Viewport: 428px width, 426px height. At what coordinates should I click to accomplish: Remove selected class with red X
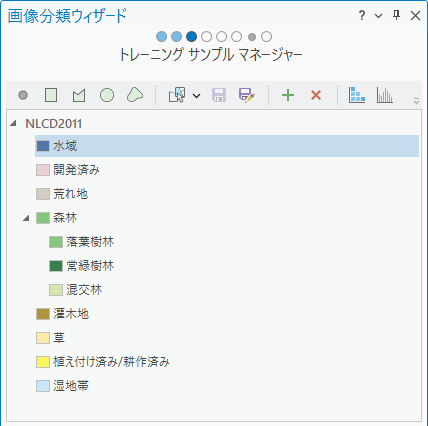[x=316, y=95]
